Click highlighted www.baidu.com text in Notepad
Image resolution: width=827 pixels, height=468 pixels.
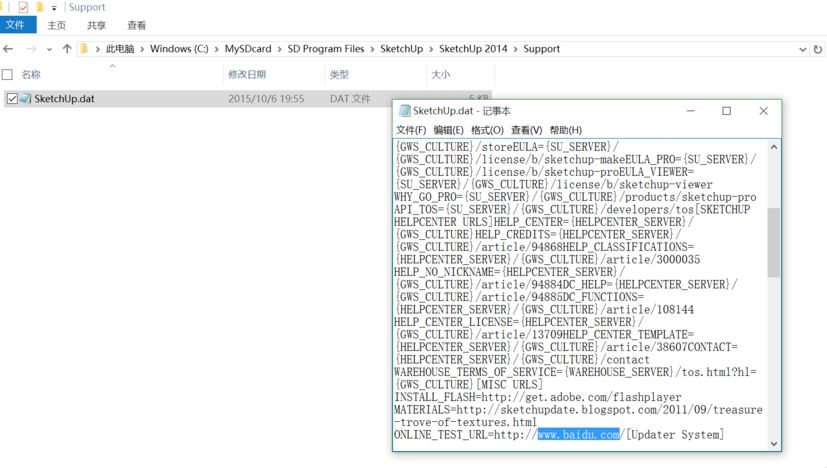point(579,435)
